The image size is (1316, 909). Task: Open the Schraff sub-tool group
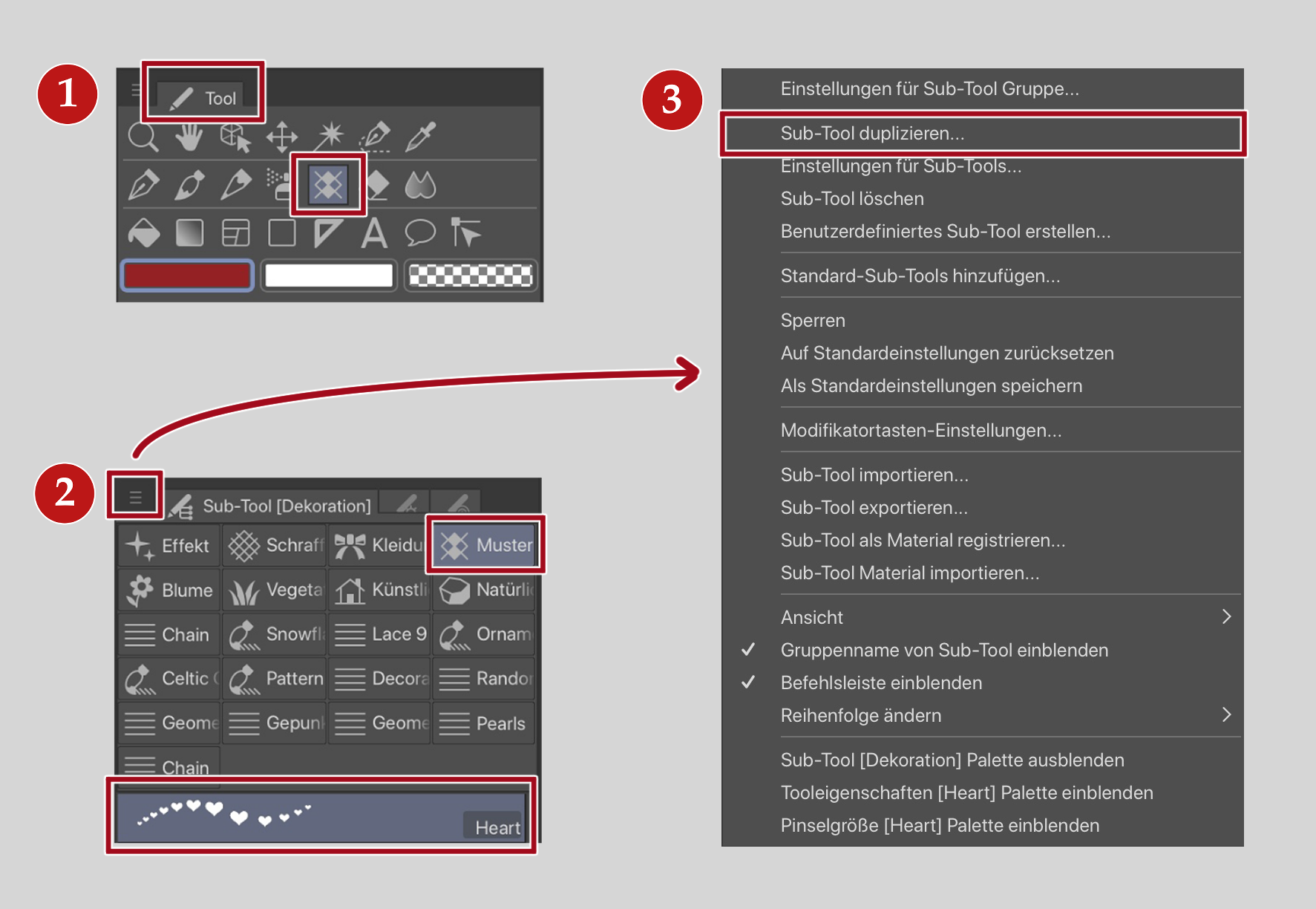275,545
